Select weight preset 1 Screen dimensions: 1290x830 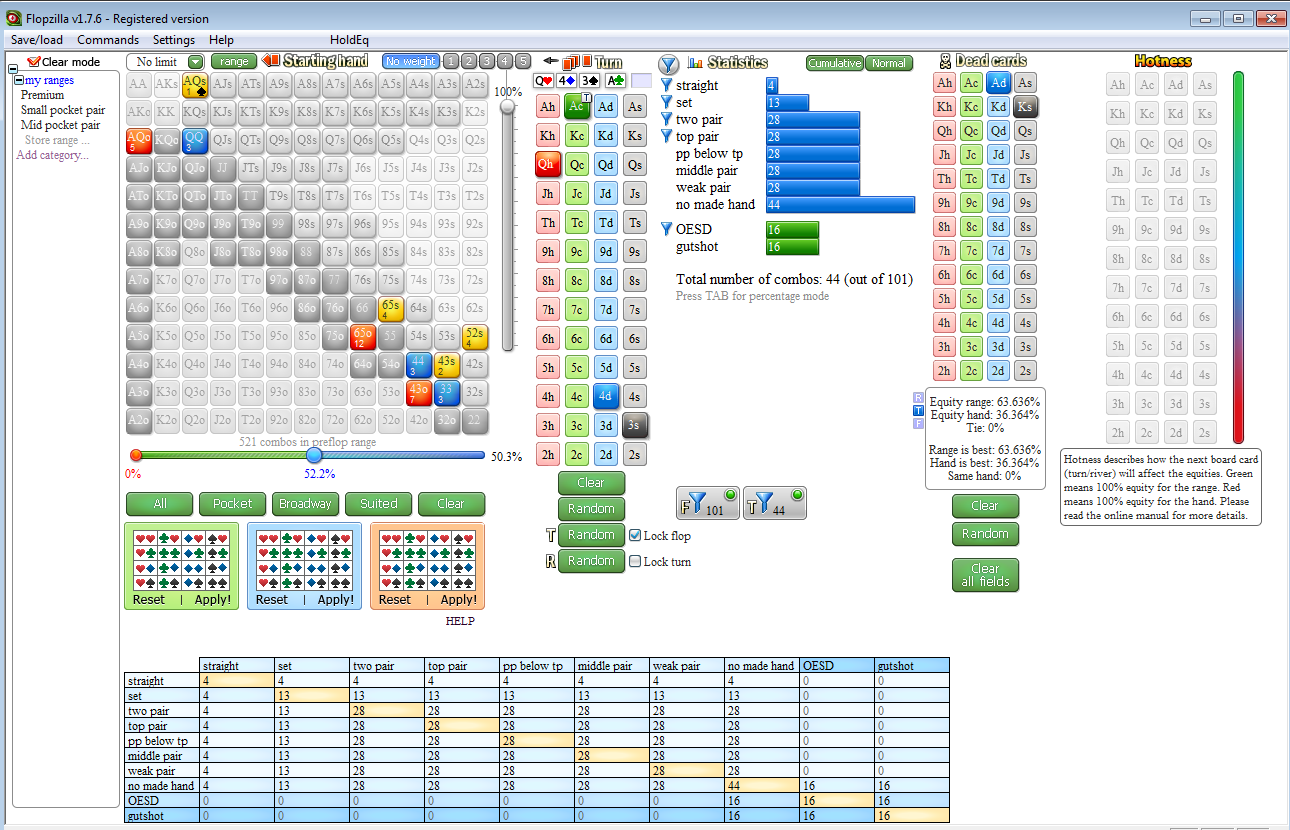[451, 62]
